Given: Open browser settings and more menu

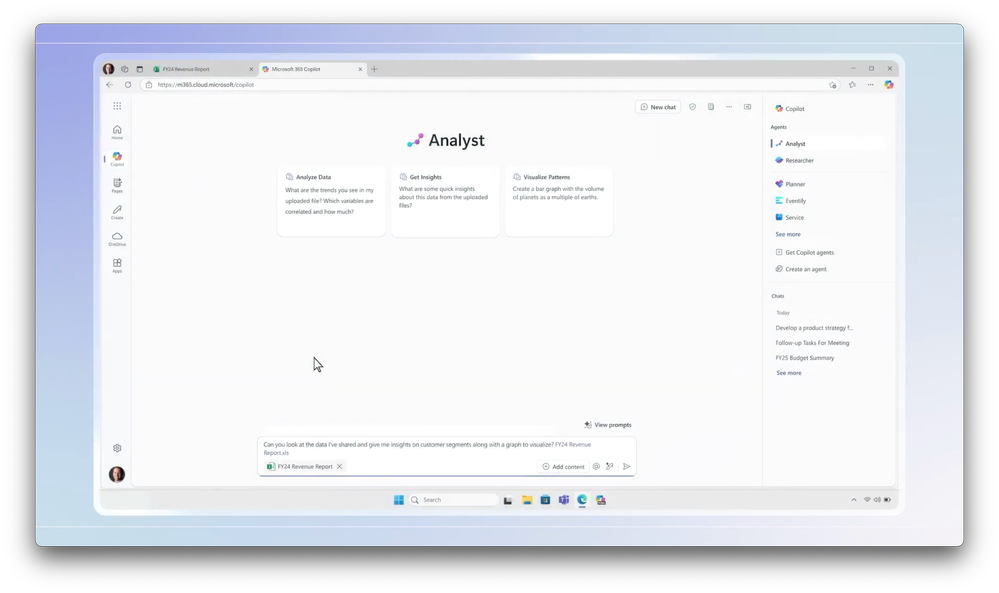Looking at the screenshot, I should click(x=870, y=85).
